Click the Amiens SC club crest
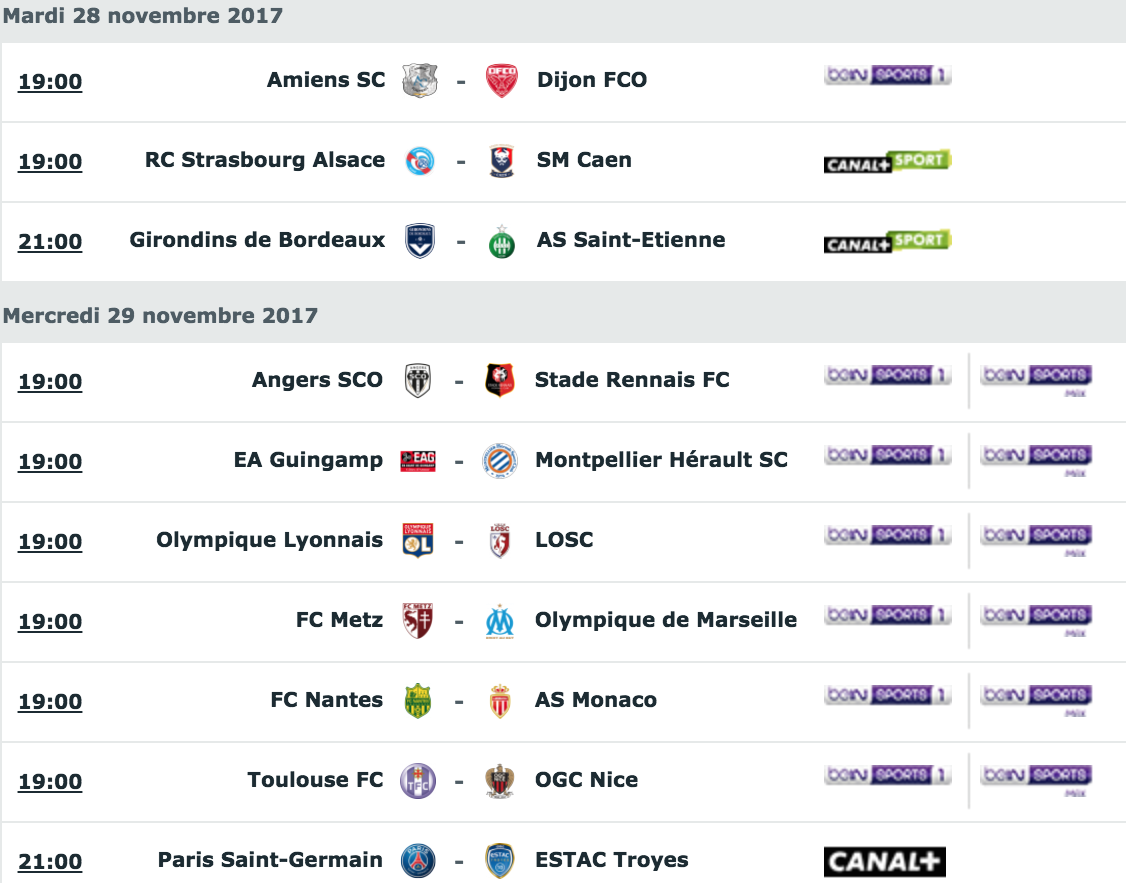The width and height of the screenshot is (1126, 883). pyautogui.click(x=419, y=80)
